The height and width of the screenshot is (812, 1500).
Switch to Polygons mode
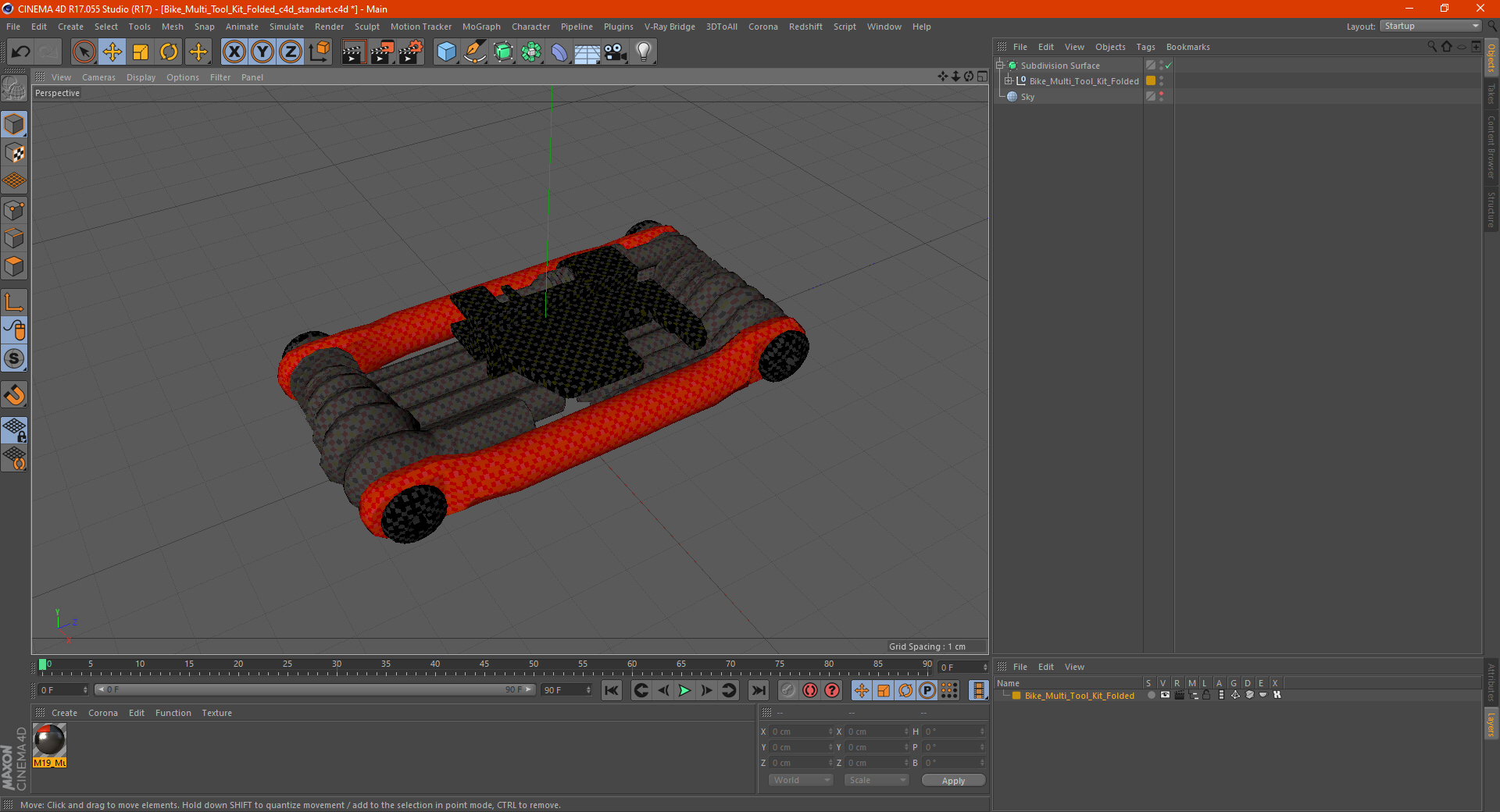click(x=15, y=267)
